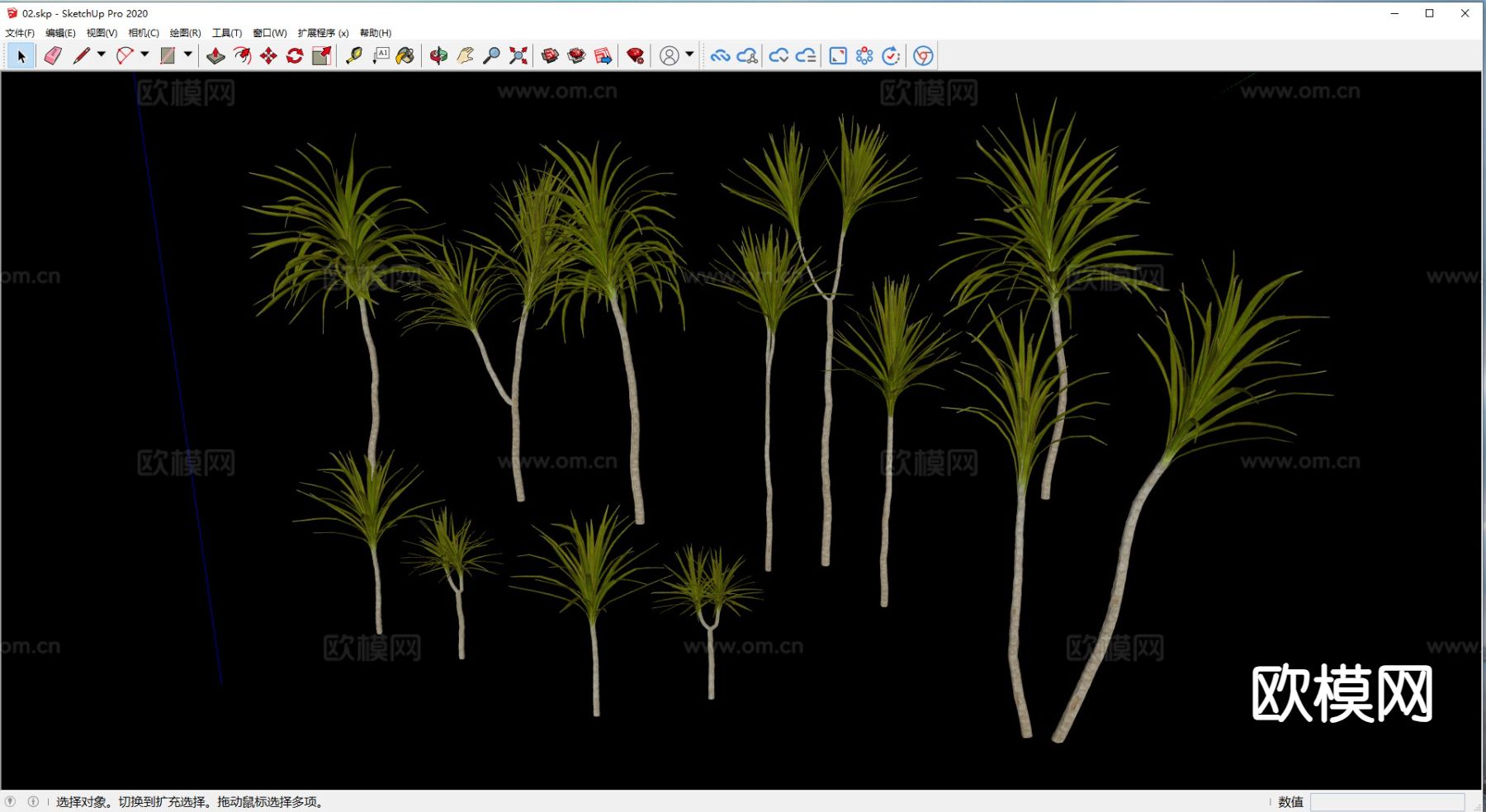Pick the Tape Measure tool

(x=354, y=55)
